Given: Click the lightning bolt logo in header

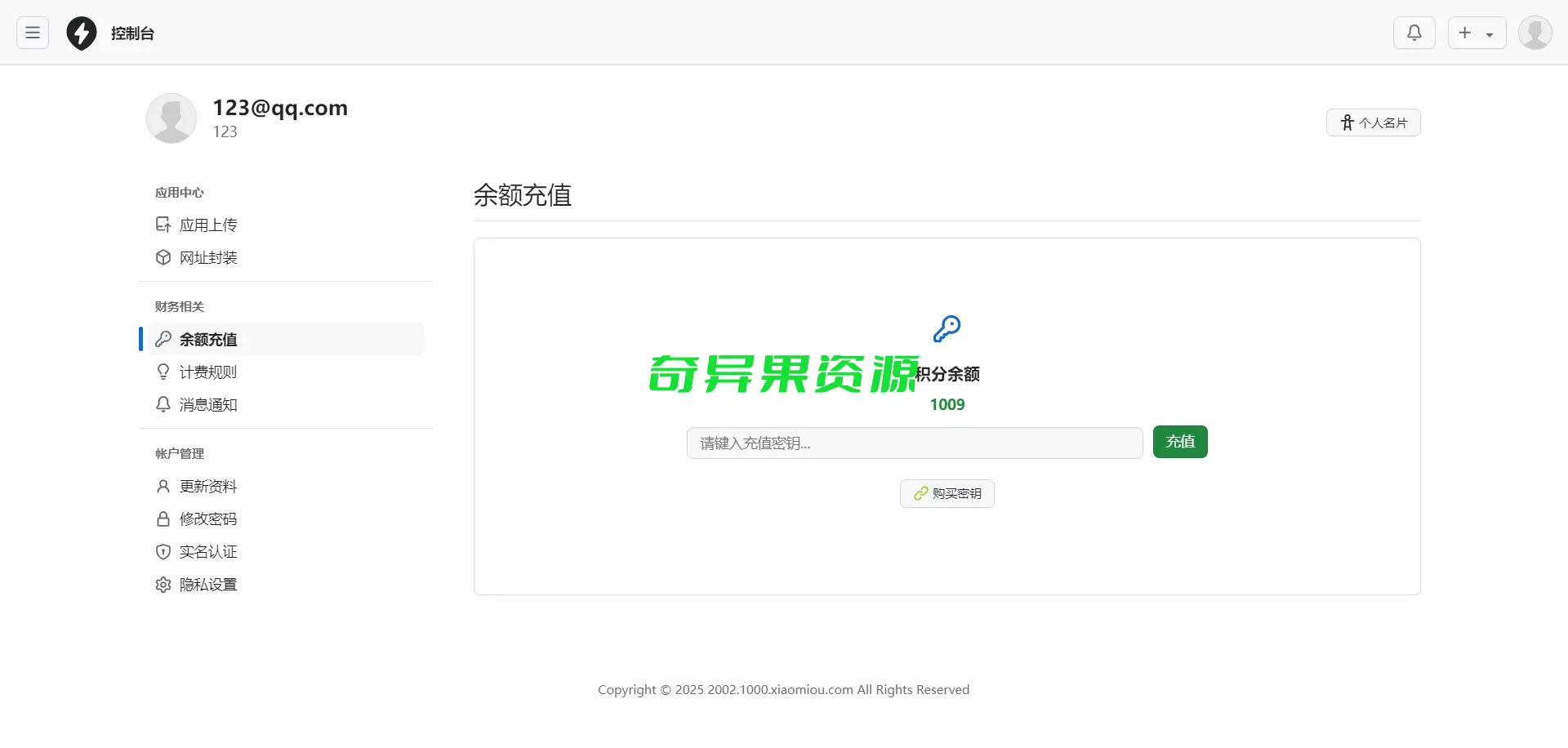Looking at the screenshot, I should click(81, 33).
